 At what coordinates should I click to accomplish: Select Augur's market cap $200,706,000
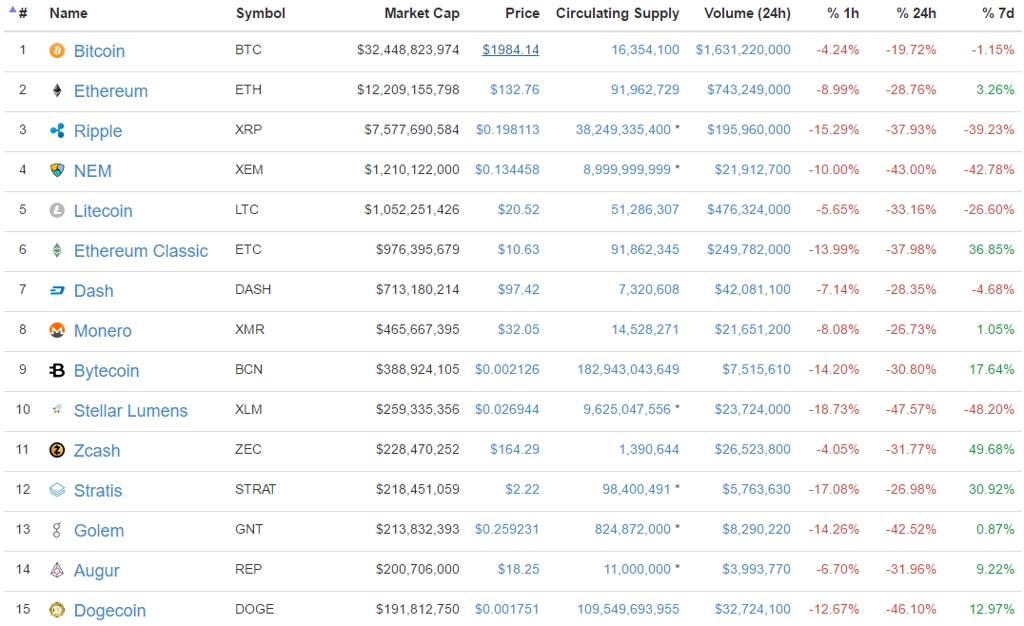tap(417, 569)
